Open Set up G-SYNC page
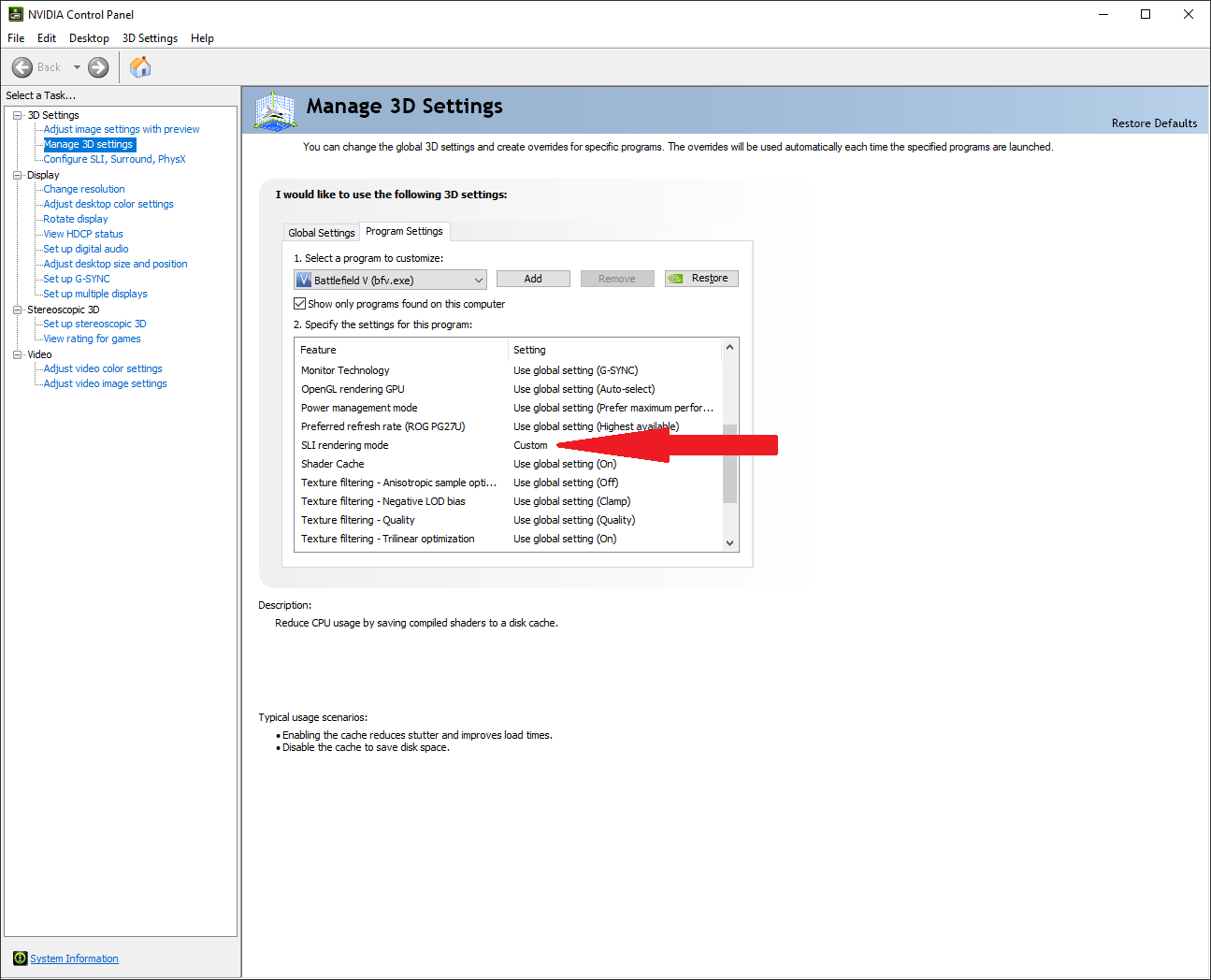This screenshot has height=980, width=1211. (77, 279)
